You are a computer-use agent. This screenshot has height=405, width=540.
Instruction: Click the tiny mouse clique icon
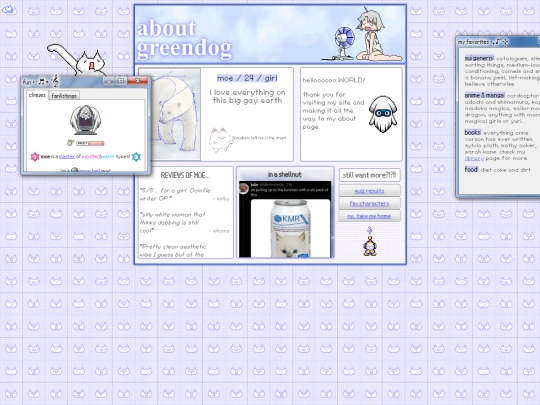click(71, 142)
